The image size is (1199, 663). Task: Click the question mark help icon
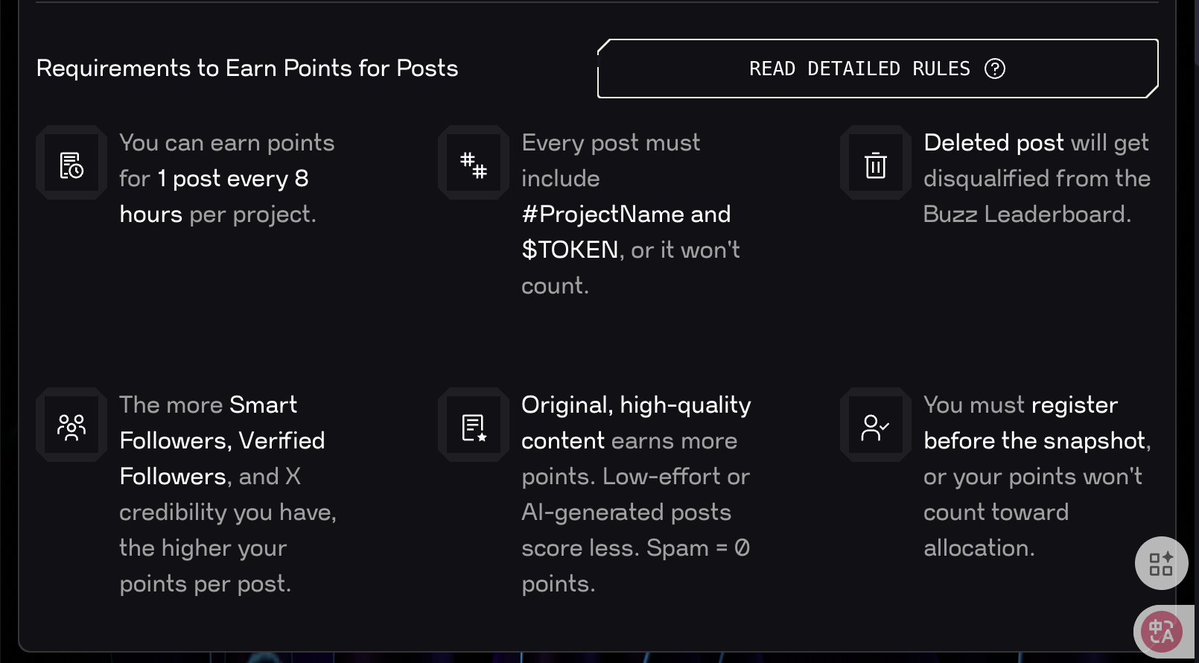pyautogui.click(x=995, y=69)
